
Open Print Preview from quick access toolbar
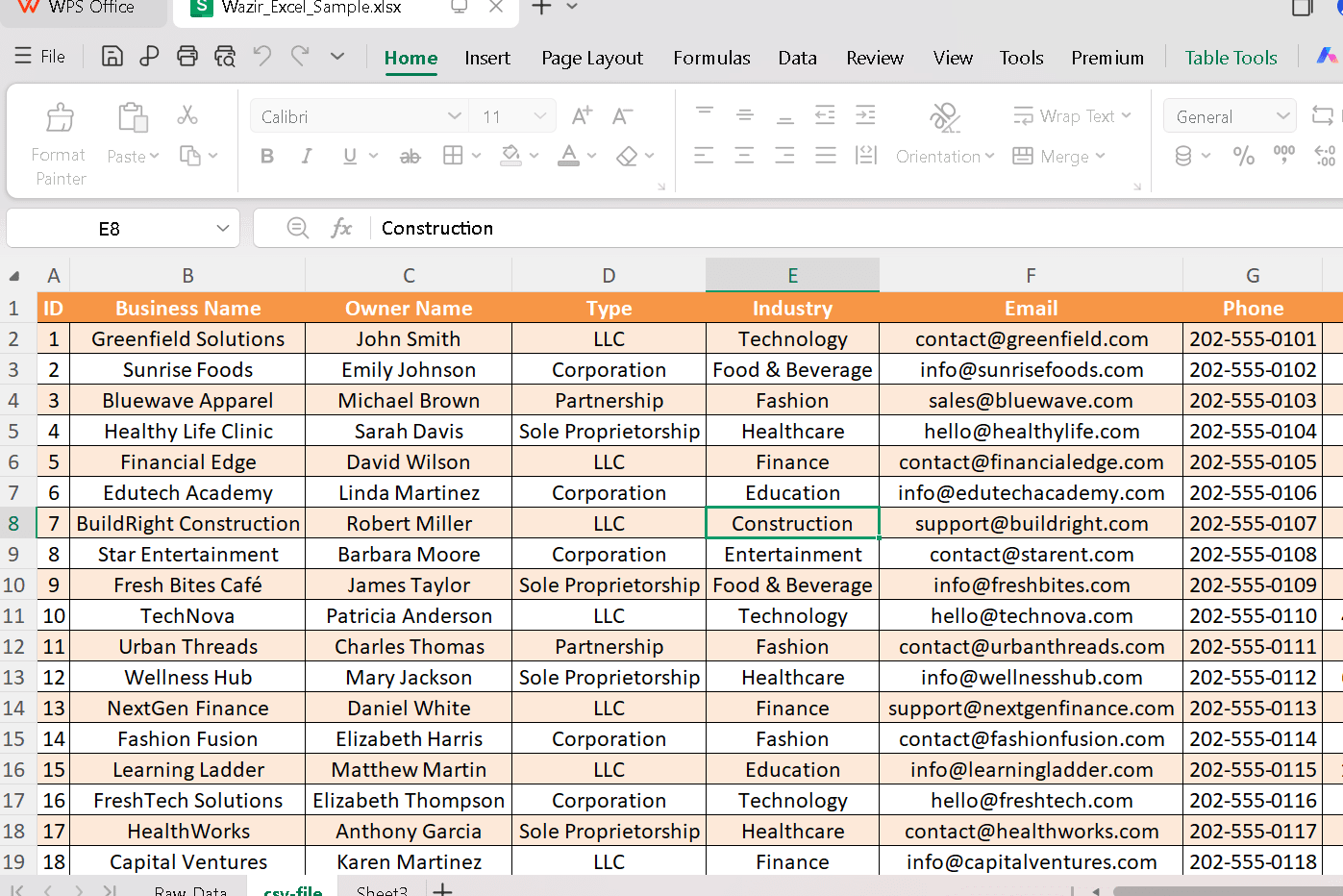[x=225, y=56]
